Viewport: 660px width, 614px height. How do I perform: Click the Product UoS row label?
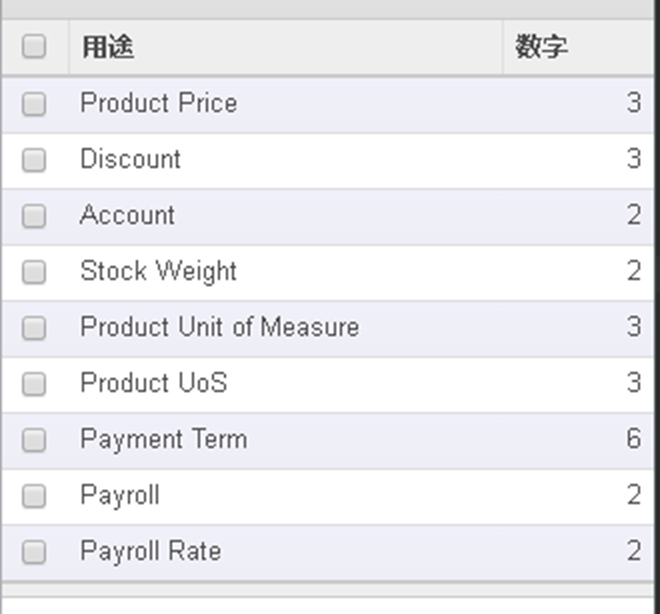154,383
